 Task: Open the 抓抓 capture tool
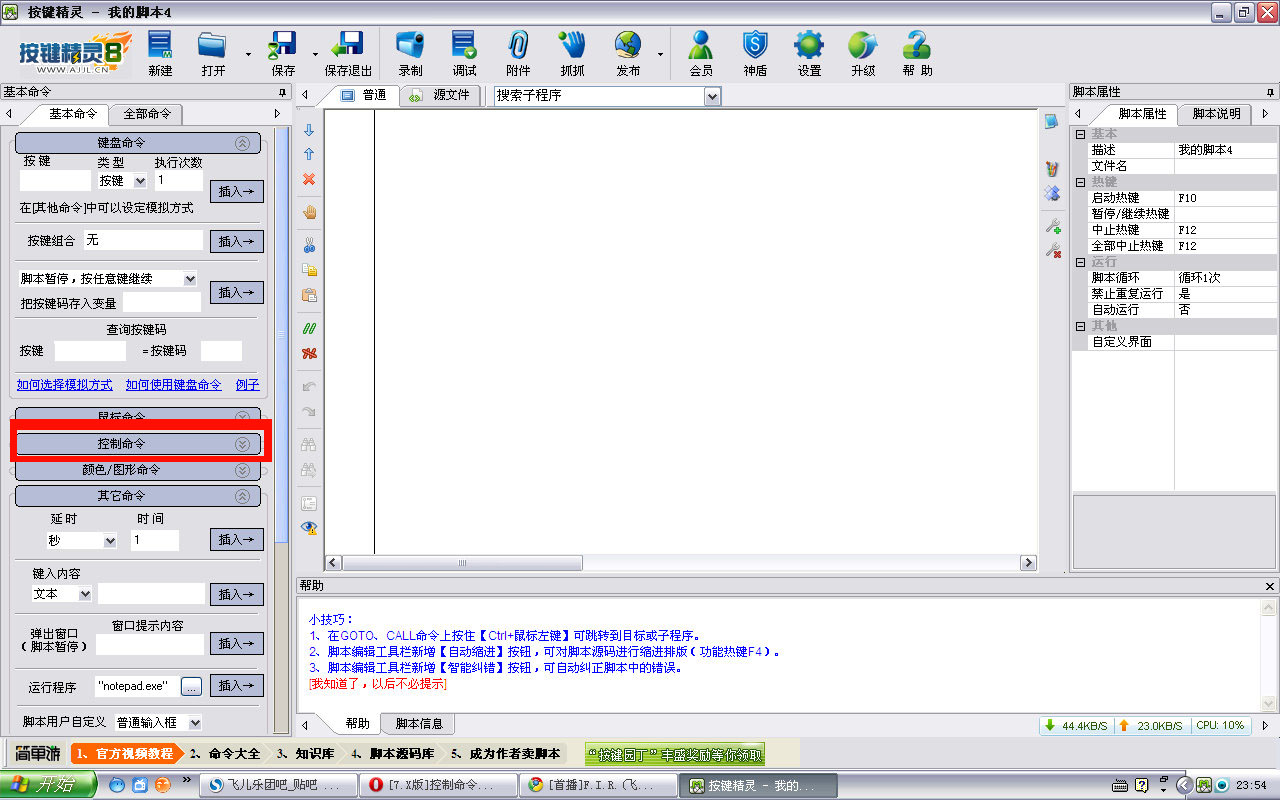tap(572, 53)
